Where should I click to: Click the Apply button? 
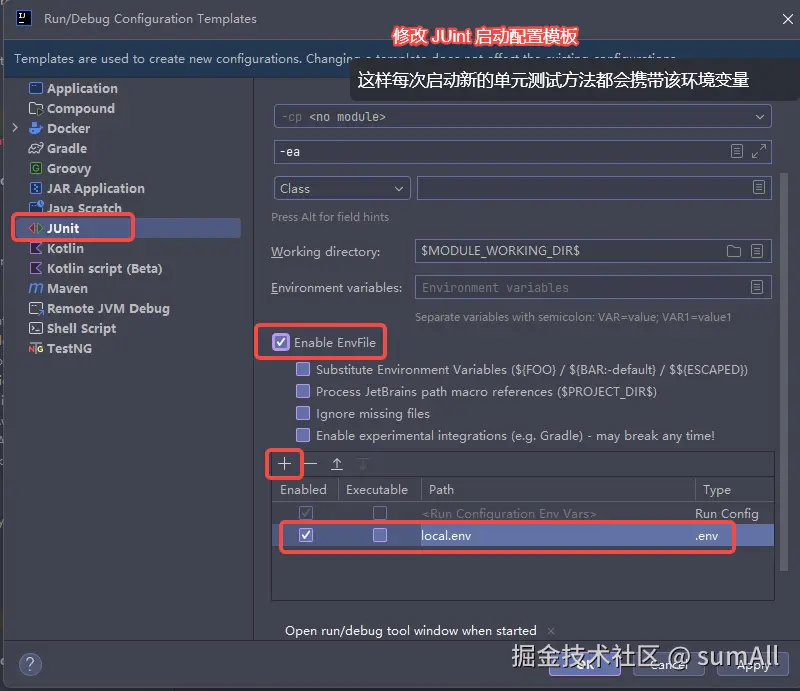click(x=753, y=665)
